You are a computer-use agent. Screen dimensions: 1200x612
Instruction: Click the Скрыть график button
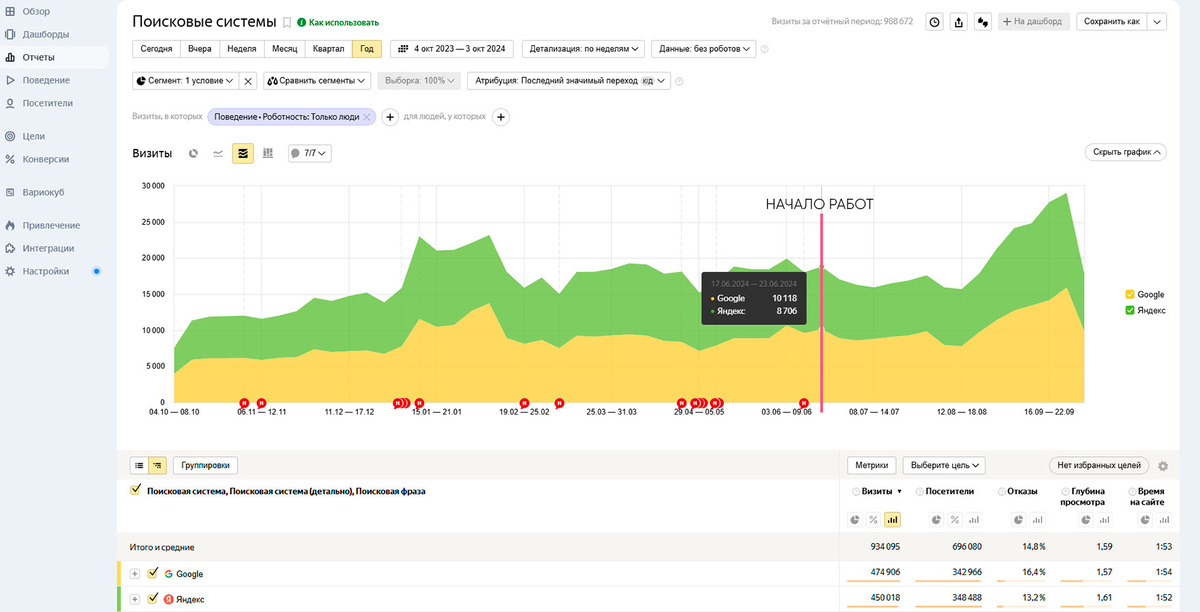click(1126, 152)
